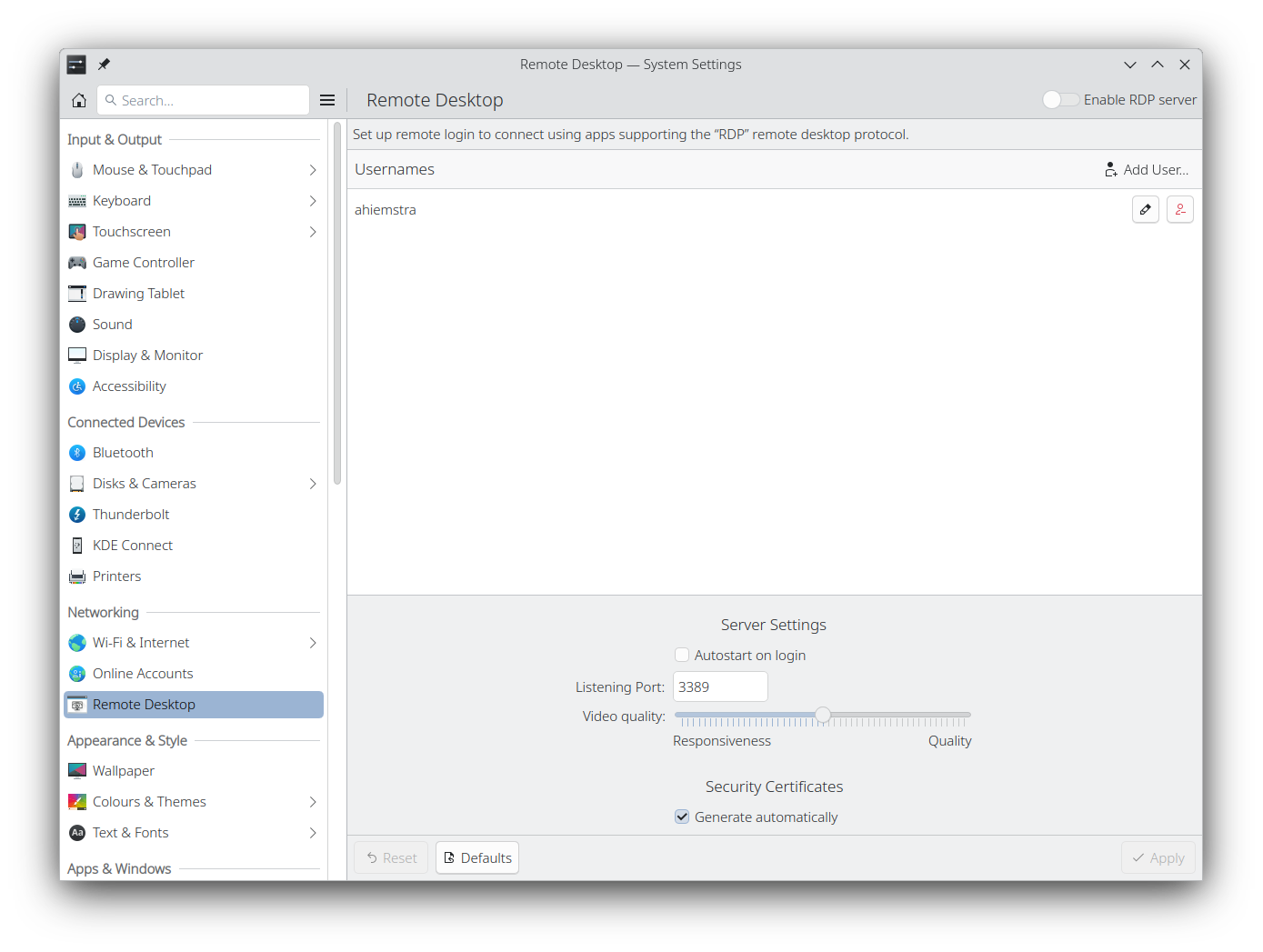The height and width of the screenshot is (952, 1263).
Task: Expand the Colours & Themes chevron arrow
Action: pos(312,802)
